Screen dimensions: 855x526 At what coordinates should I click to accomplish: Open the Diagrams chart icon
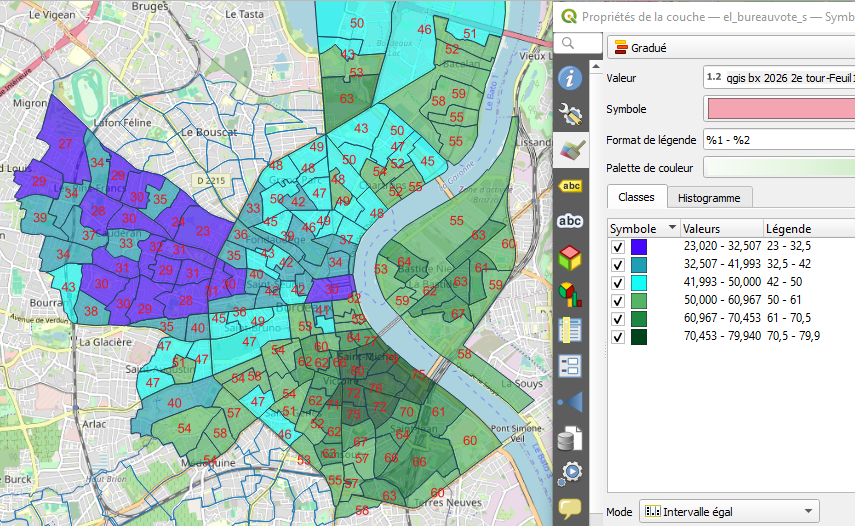coord(570,294)
